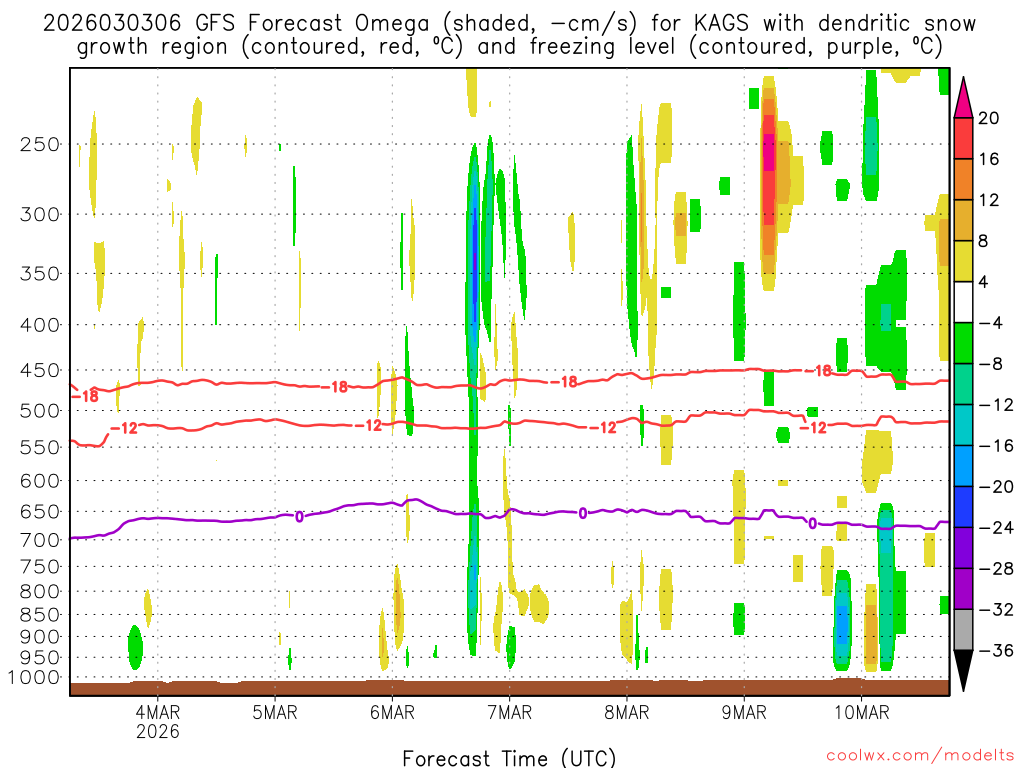The height and width of the screenshot is (768, 1024).
Task: Click the 10MAR date label
Action: tap(861, 712)
